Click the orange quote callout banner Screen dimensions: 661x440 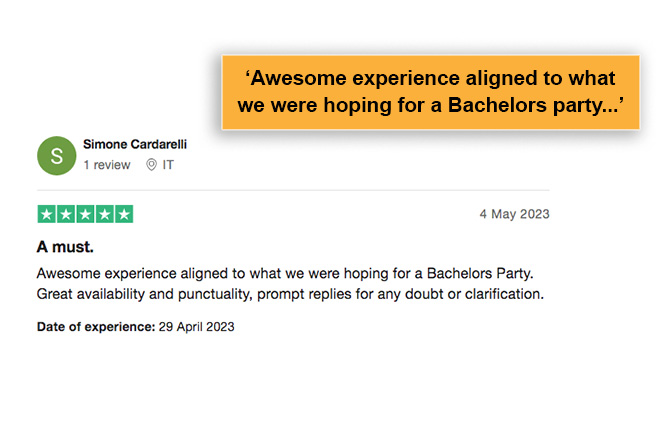[x=431, y=92]
